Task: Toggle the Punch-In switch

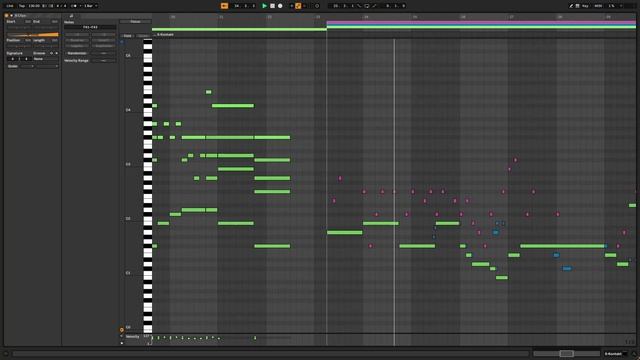Action: pyautogui.click(x=359, y=6)
